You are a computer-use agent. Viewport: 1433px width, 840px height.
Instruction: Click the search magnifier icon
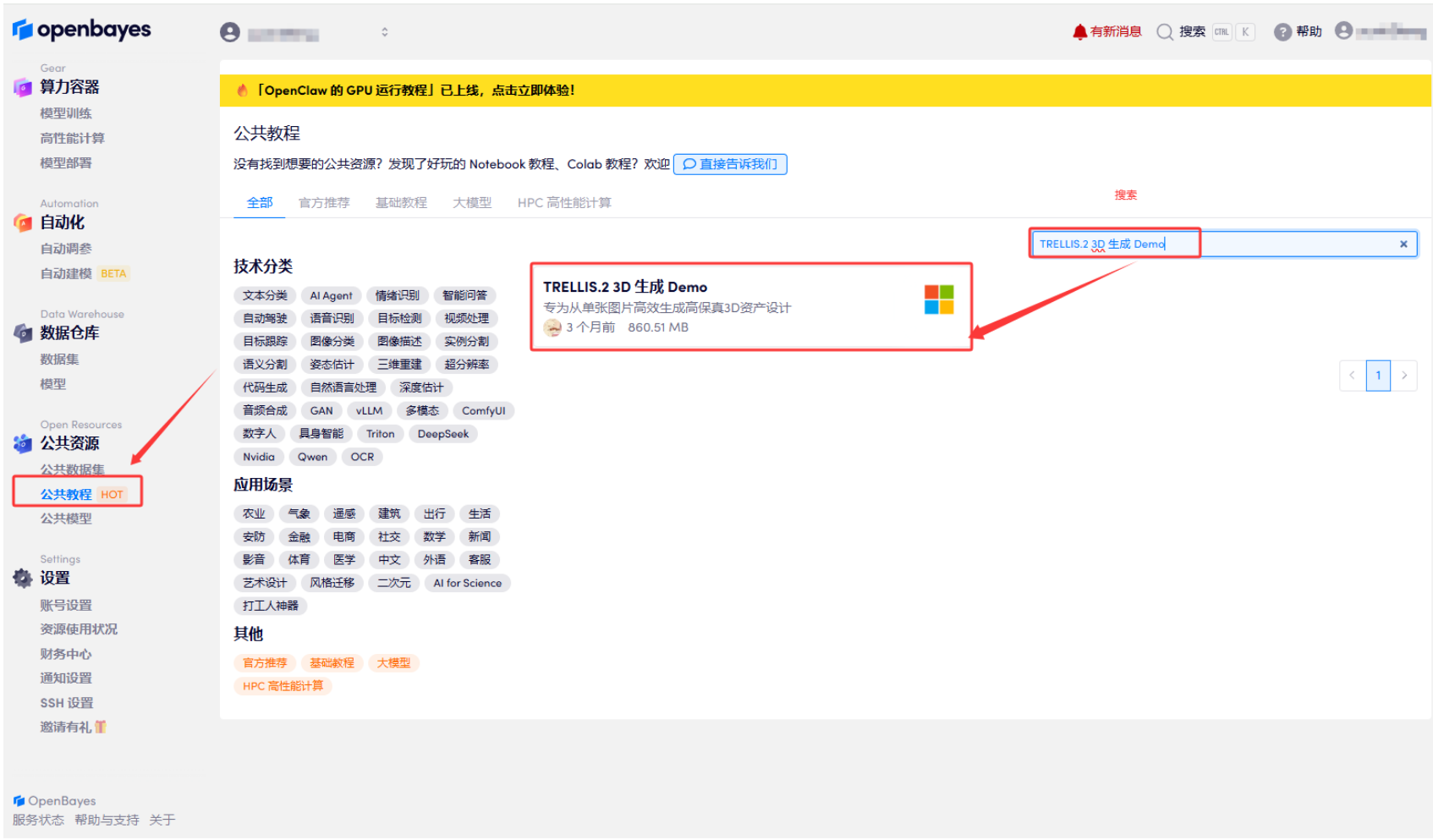[x=1165, y=32]
